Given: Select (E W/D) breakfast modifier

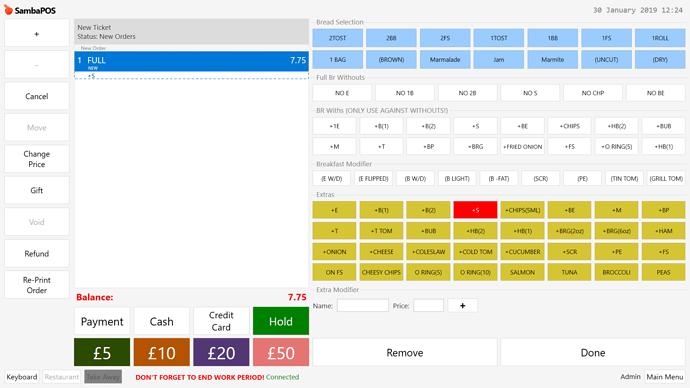Looking at the screenshot, I should (x=331, y=178).
